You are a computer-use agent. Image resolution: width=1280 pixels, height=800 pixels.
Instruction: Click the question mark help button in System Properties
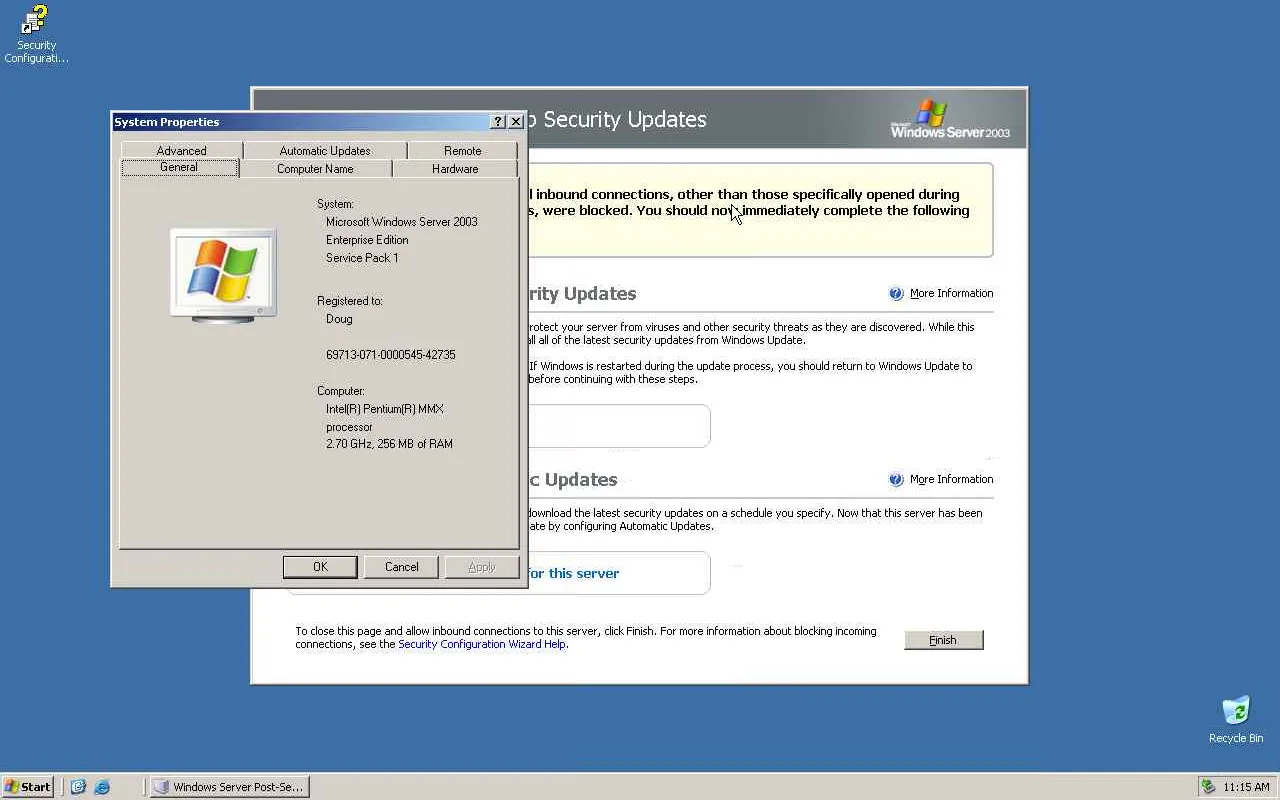(x=498, y=122)
